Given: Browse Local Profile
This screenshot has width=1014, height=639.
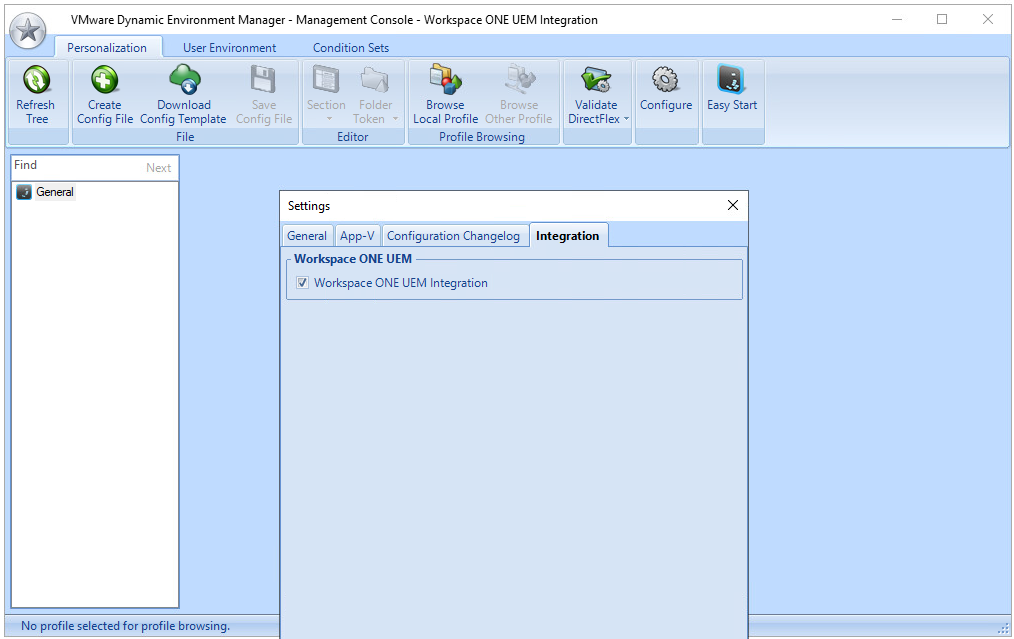Looking at the screenshot, I should click(x=446, y=96).
